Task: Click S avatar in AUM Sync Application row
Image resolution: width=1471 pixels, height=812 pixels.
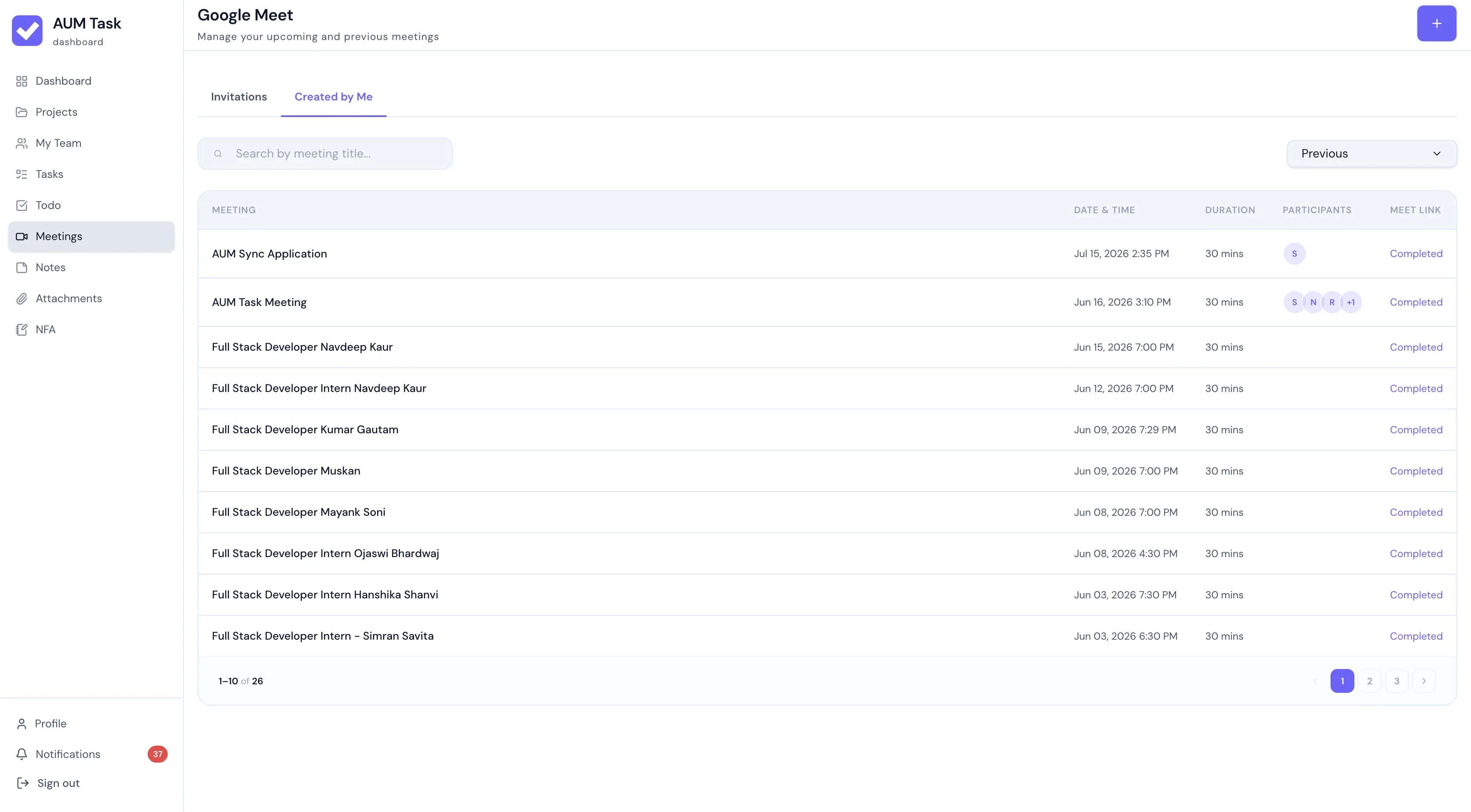Action: (1294, 254)
